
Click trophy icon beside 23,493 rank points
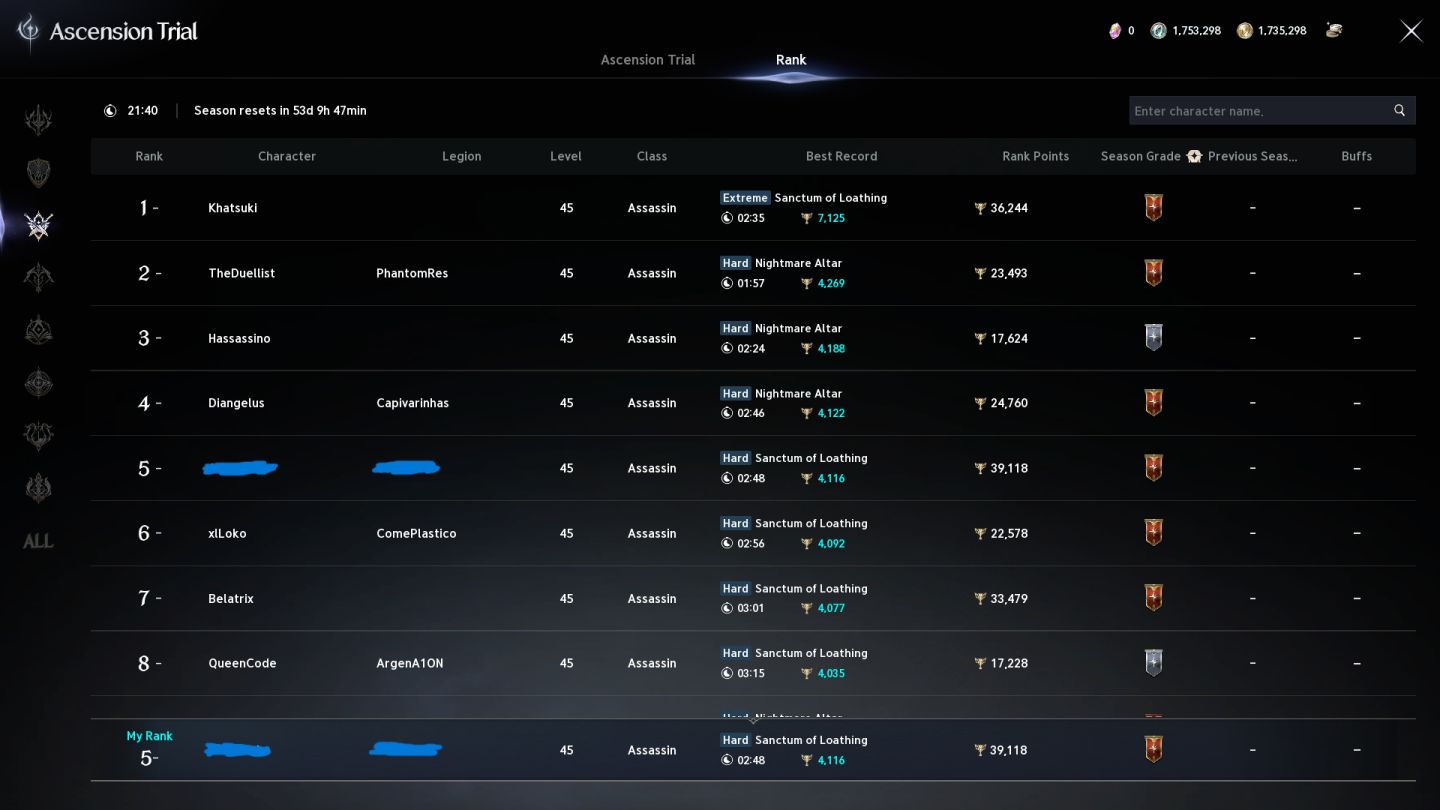pyautogui.click(x=980, y=273)
